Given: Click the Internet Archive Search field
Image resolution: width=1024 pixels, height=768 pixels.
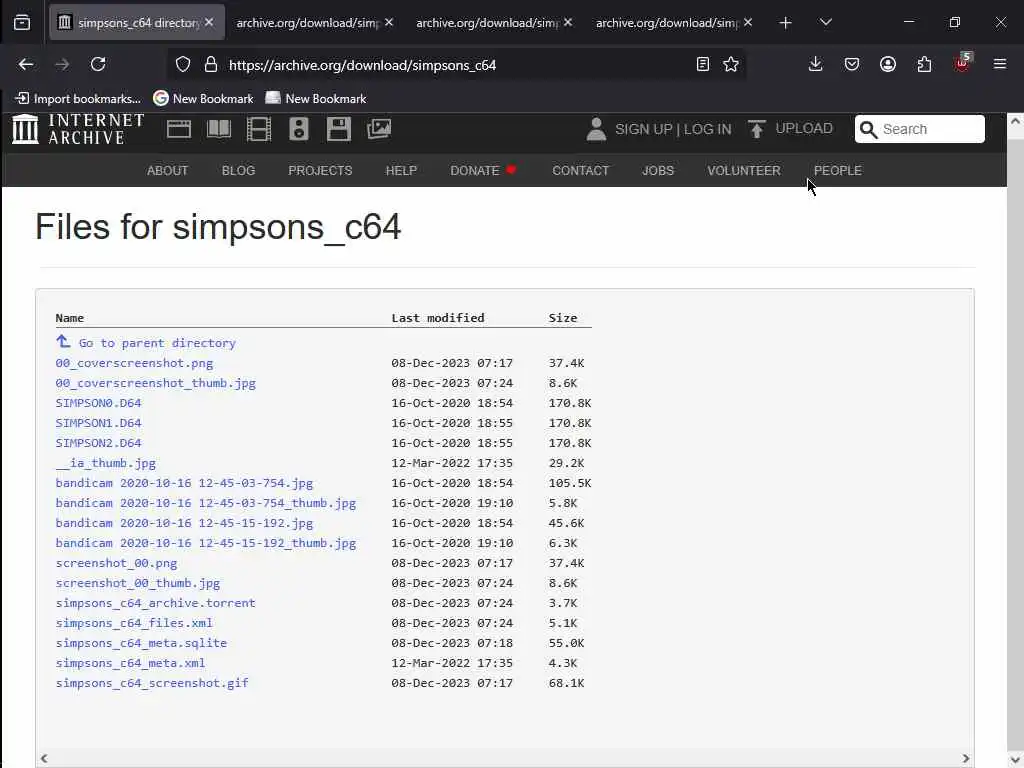Looking at the screenshot, I should (x=920, y=129).
